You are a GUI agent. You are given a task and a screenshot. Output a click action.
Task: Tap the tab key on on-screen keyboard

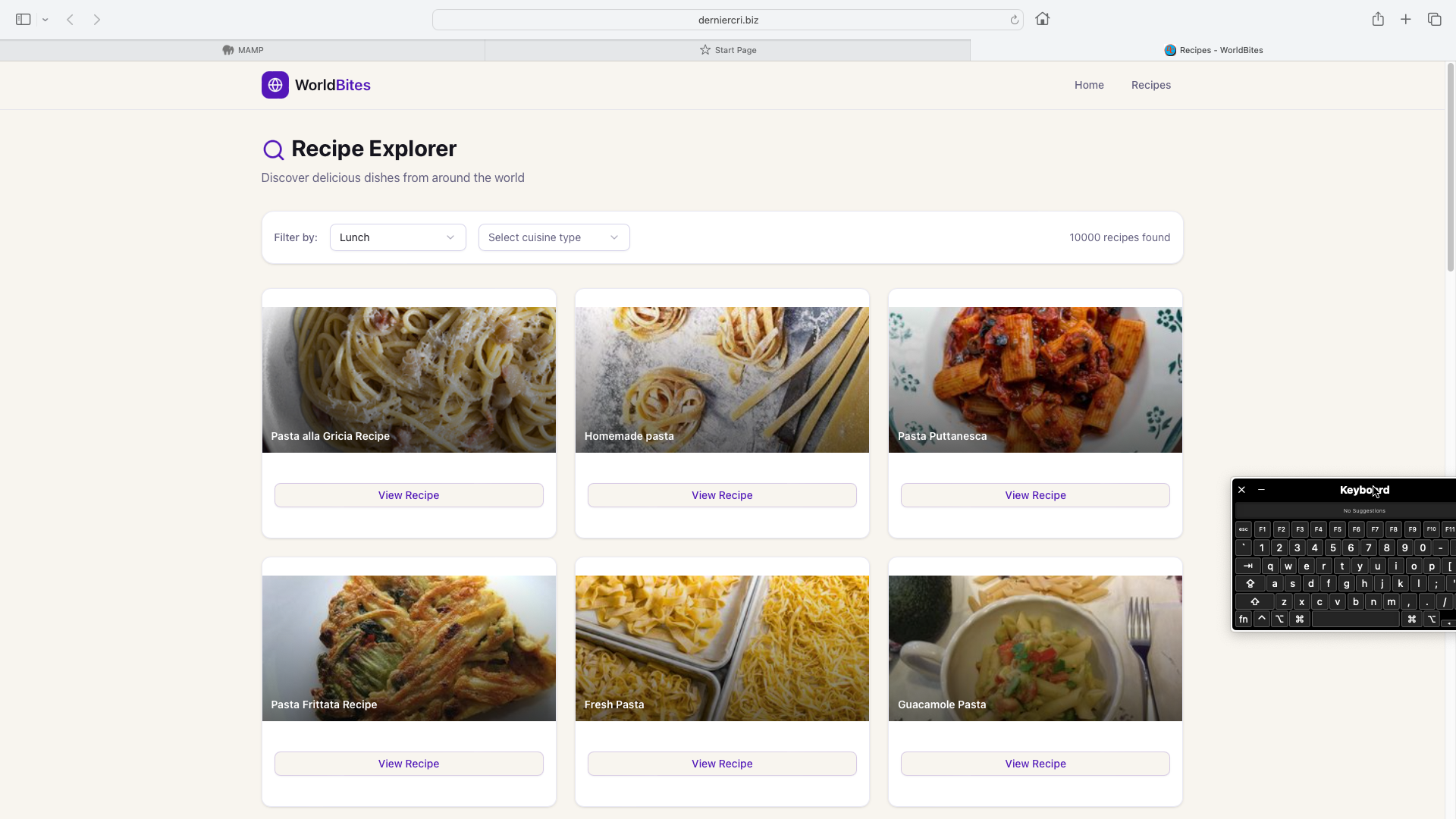click(x=1248, y=566)
